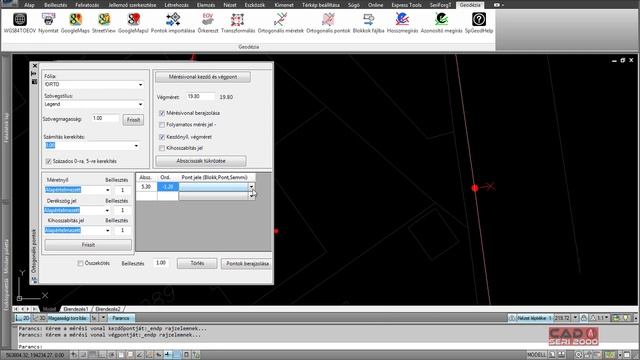The image size is (640, 360).
Task: Select the highlighted Ord. cell
Action: click(168, 187)
